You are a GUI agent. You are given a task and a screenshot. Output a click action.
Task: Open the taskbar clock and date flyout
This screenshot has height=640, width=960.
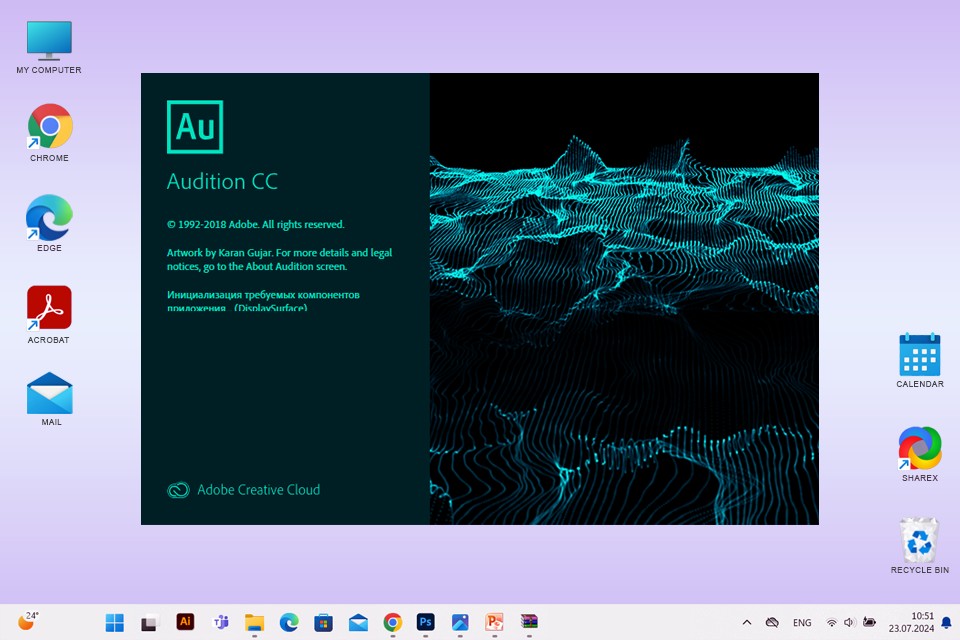[910, 622]
